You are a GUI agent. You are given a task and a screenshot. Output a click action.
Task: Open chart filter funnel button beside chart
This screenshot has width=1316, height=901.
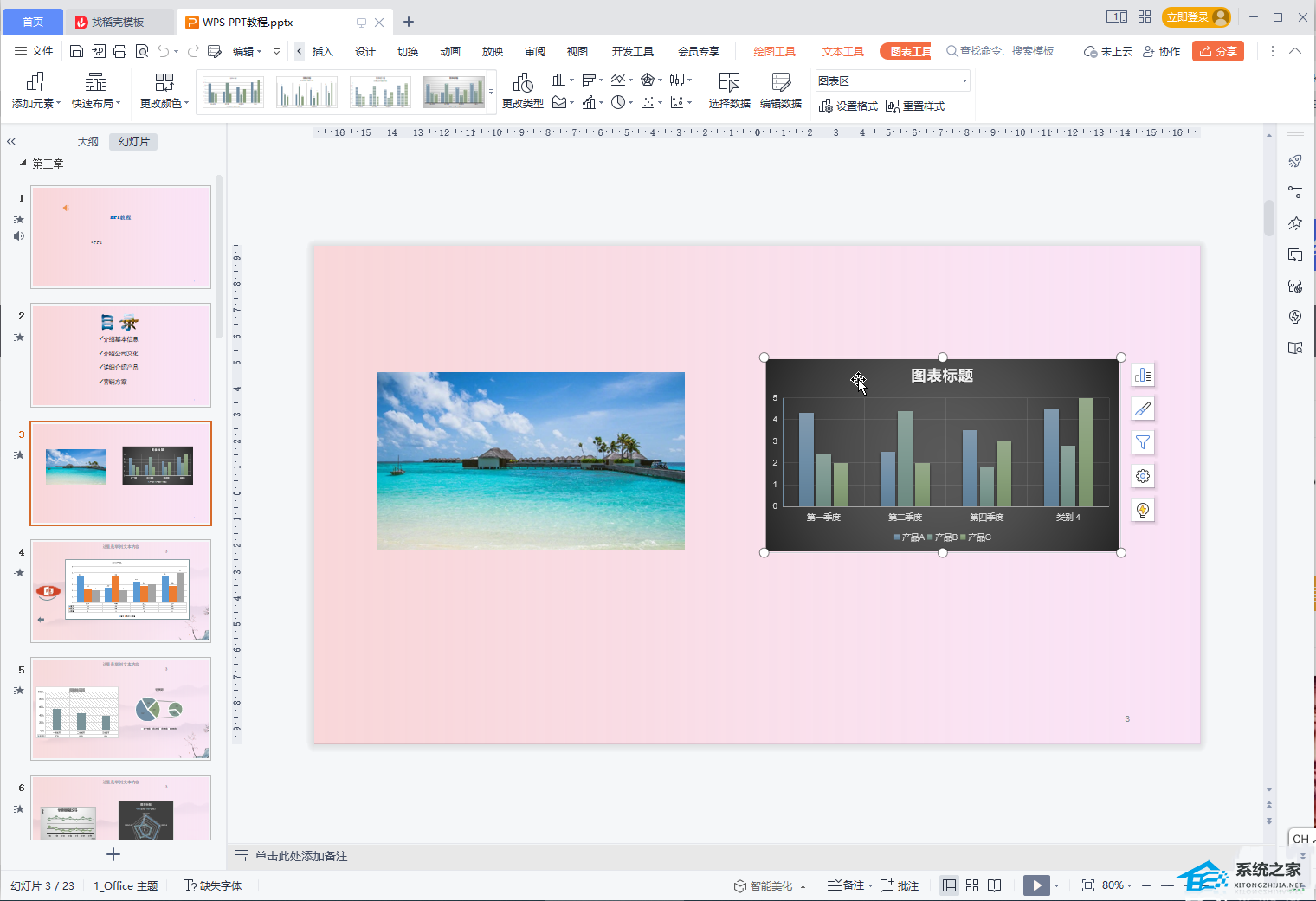coord(1143,442)
